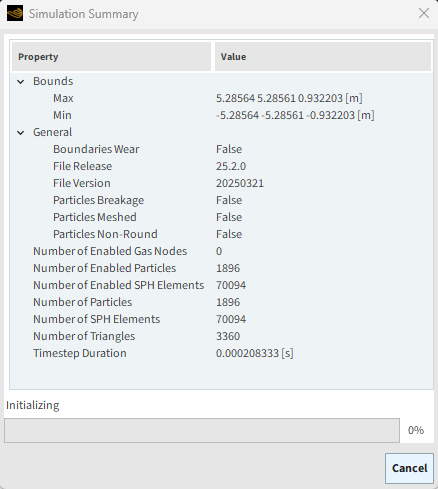Image resolution: width=438 pixels, height=489 pixels.
Task: Click the Value column header
Action: coord(323,57)
